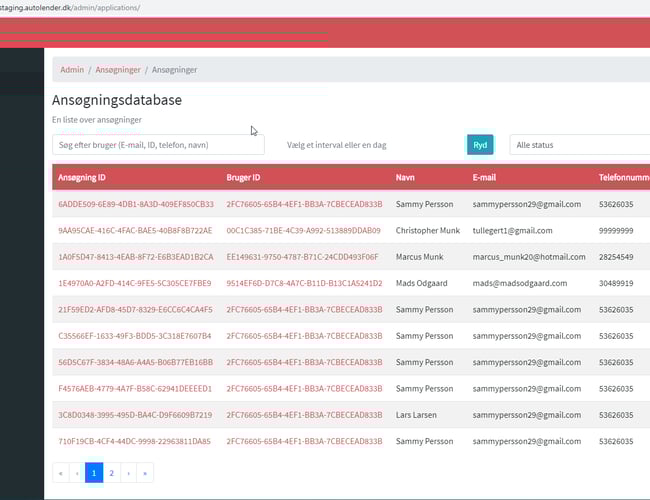The width and height of the screenshot is (650, 500).
Task: Go to first page with double-left arrow
Action: [x=61, y=473]
